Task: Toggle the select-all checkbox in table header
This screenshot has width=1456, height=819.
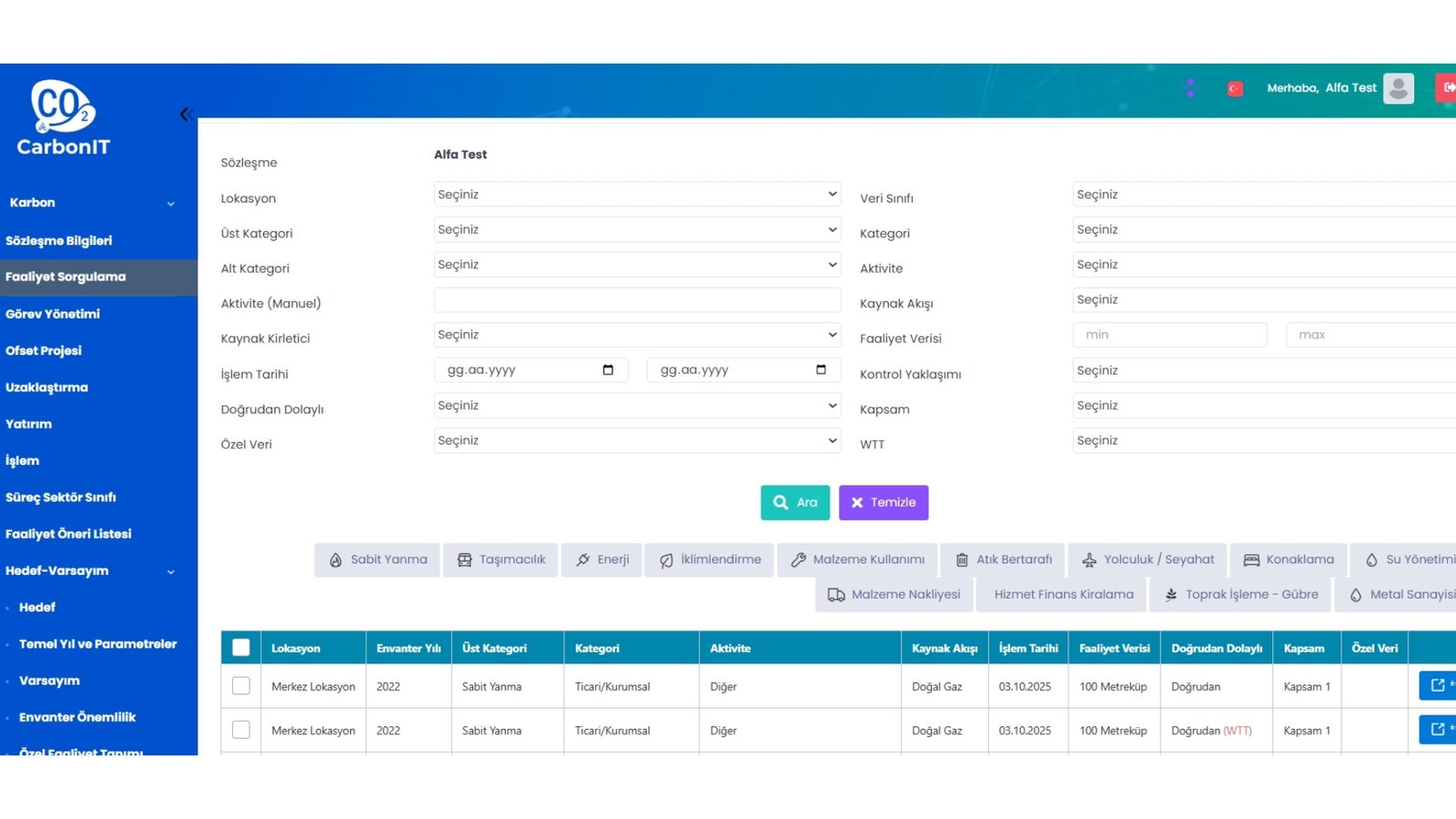Action: click(241, 648)
